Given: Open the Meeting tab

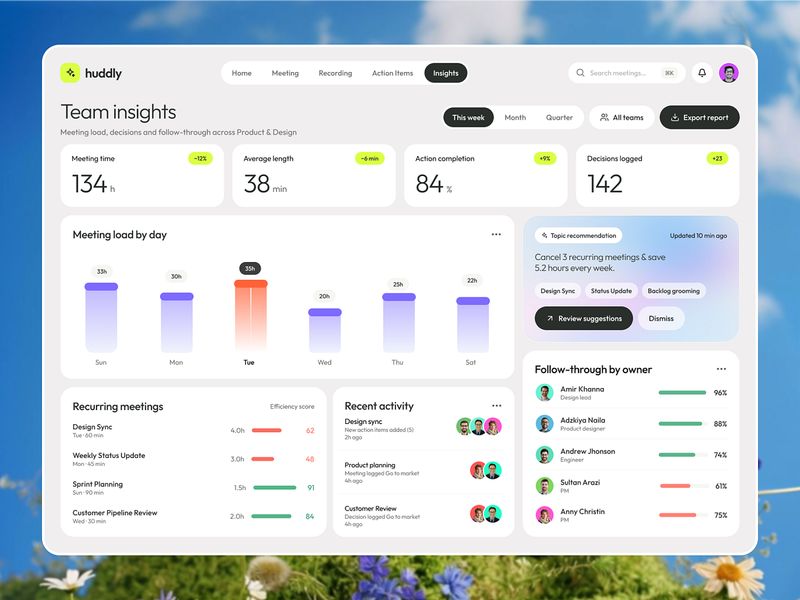Looking at the screenshot, I should [x=285, y=73].
